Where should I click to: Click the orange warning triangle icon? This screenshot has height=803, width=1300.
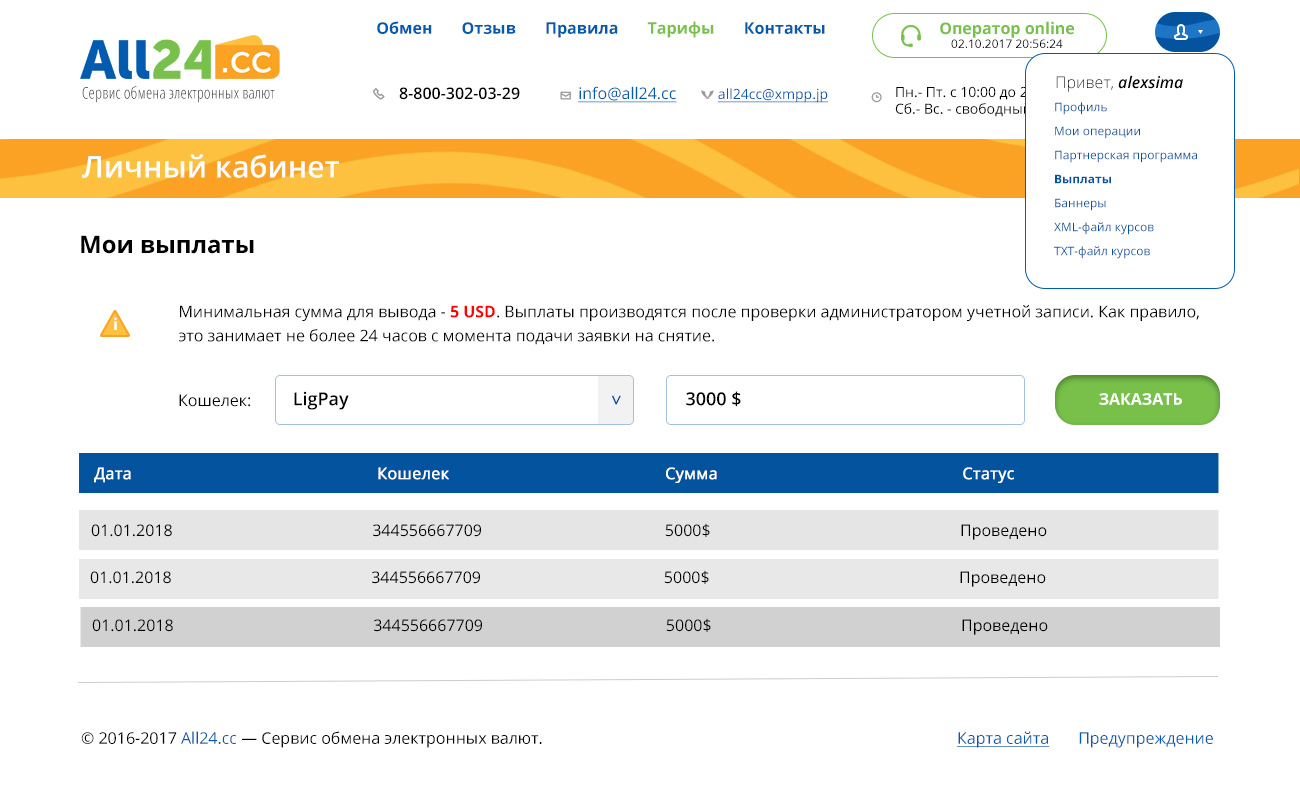pyautogui.click(x=115, y=324)
